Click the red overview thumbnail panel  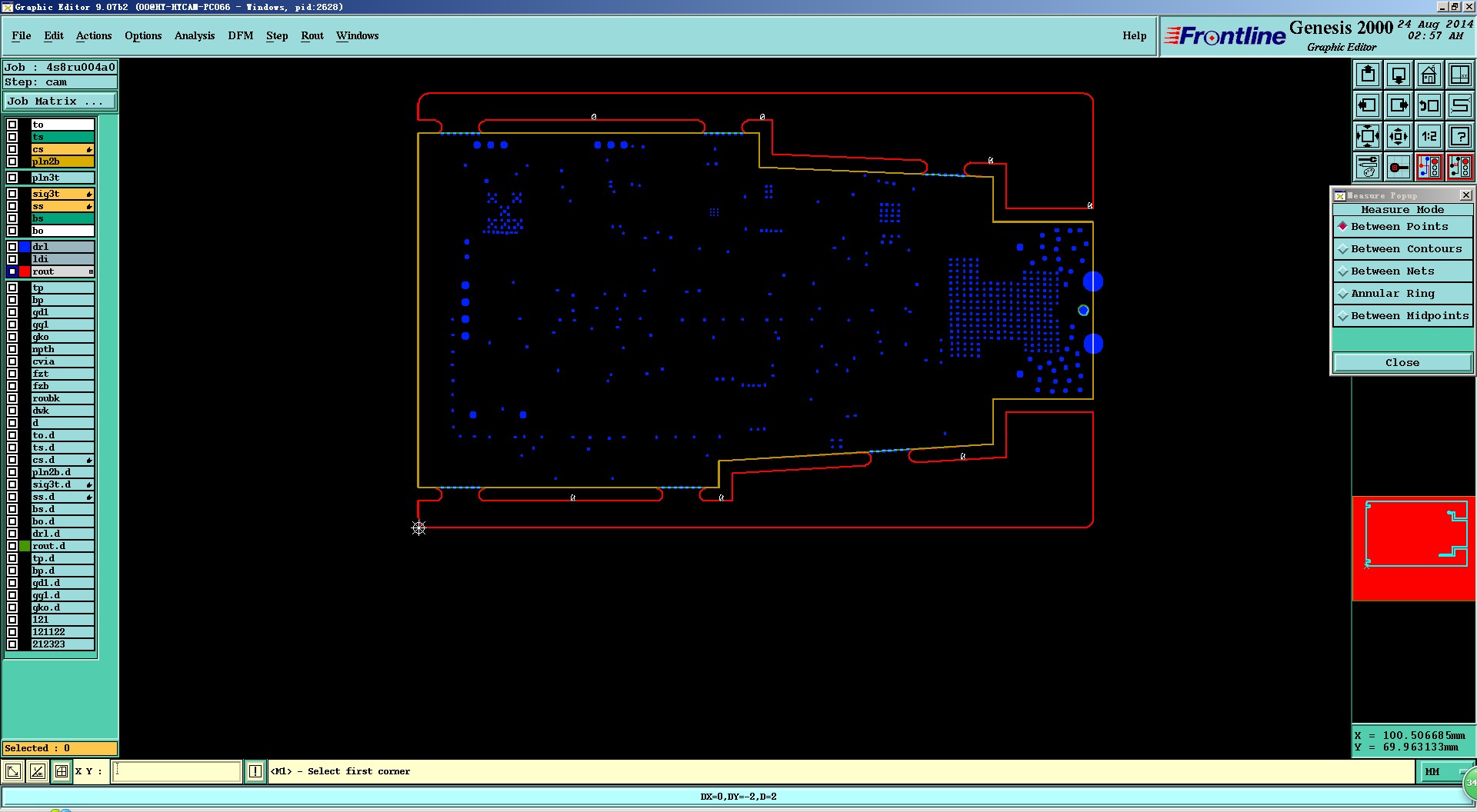[x=1414, y=548]
